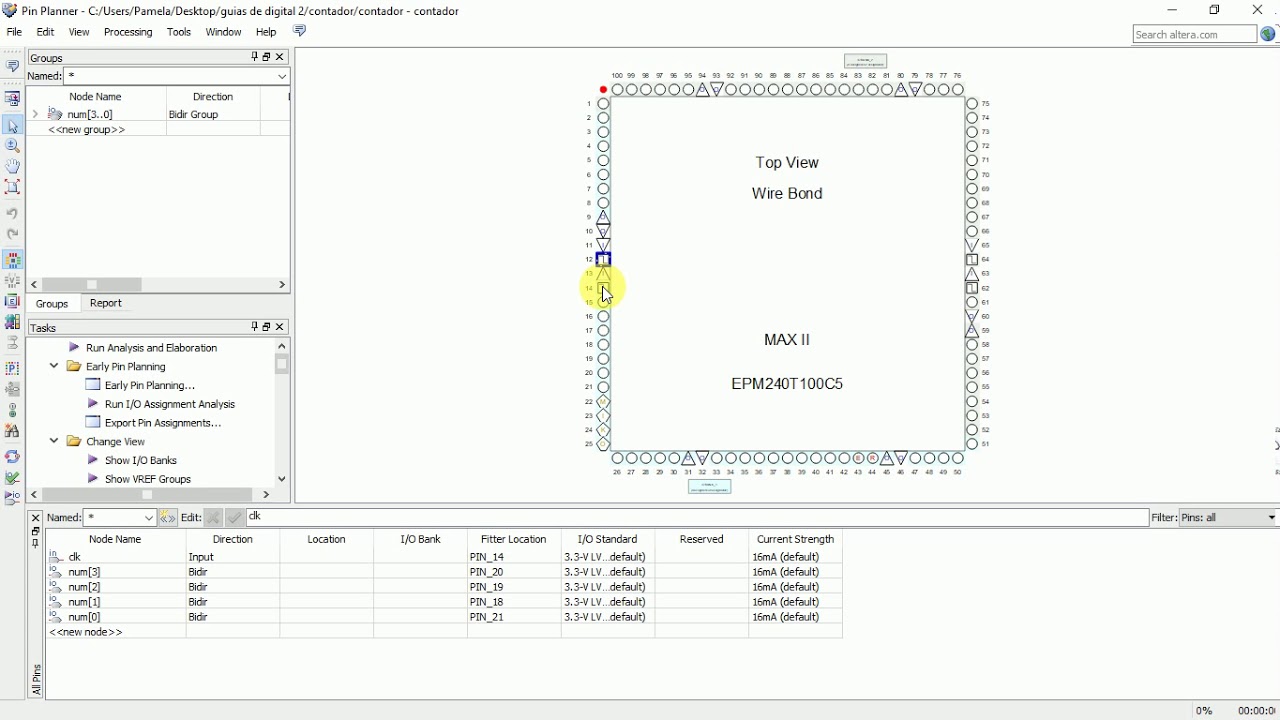Screen dimensions: 1280x720
Task: Open Export Pin Assignments... task
Action: point(162,423)
